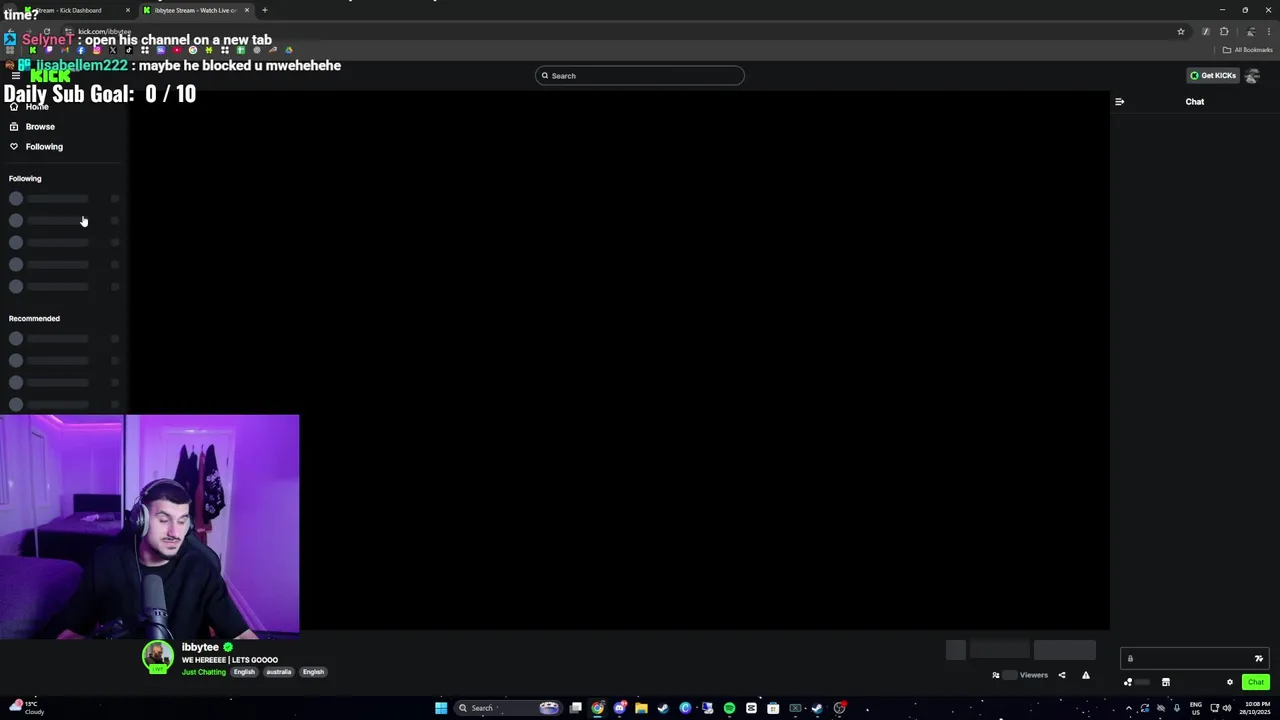
Task: Open Discord from the taskbar
Action: pos(620,708)
